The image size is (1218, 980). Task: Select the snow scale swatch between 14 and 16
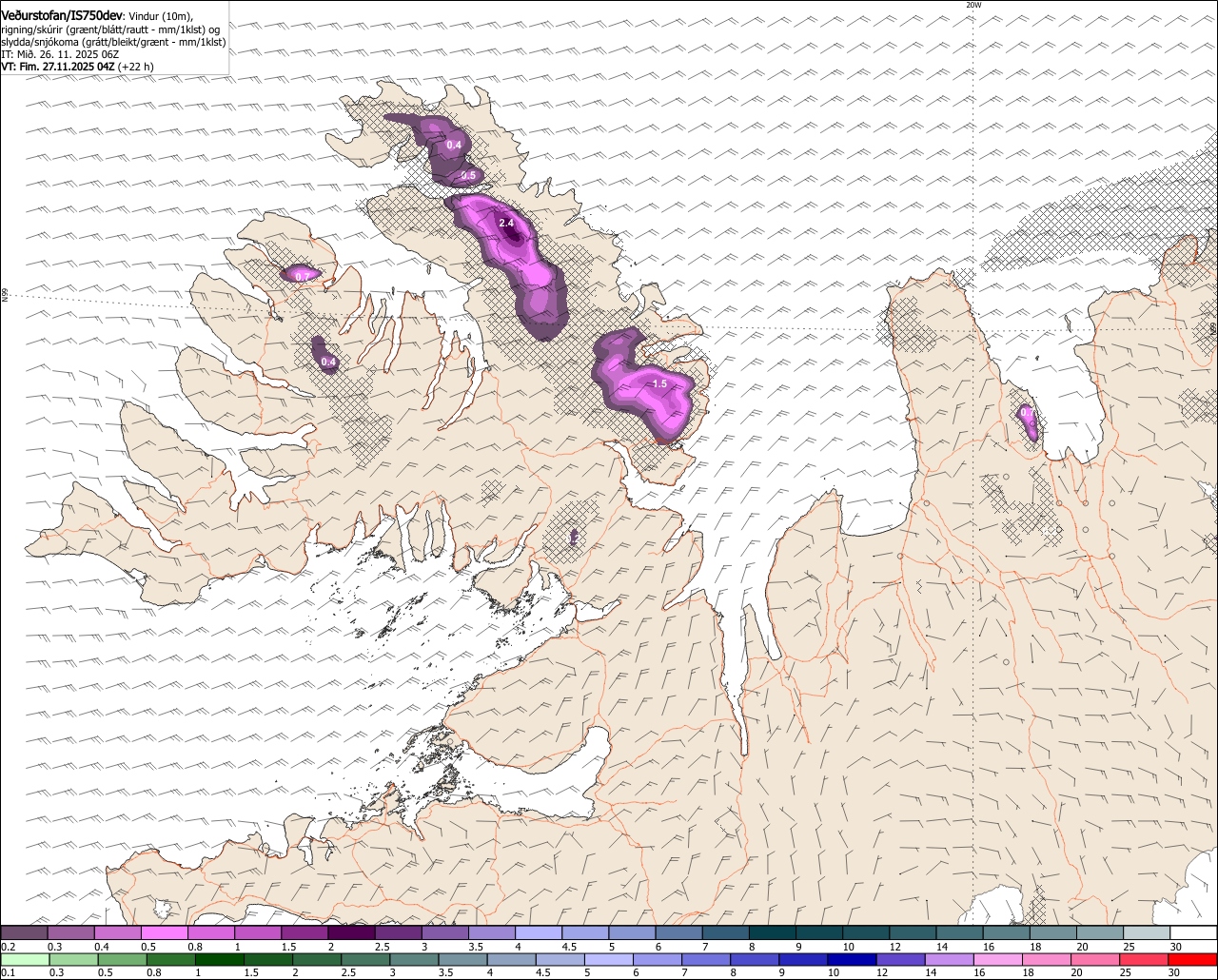point(960,932)
